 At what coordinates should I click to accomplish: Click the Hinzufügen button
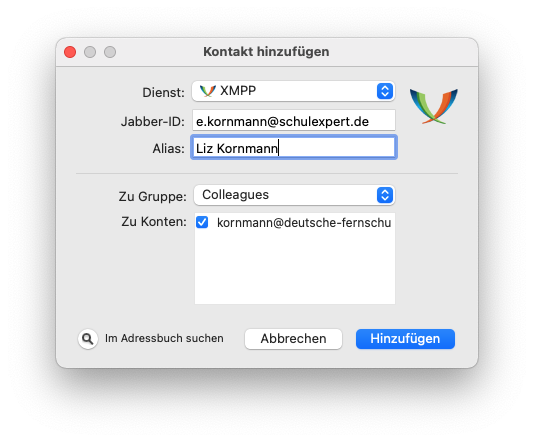coord(405,339)
